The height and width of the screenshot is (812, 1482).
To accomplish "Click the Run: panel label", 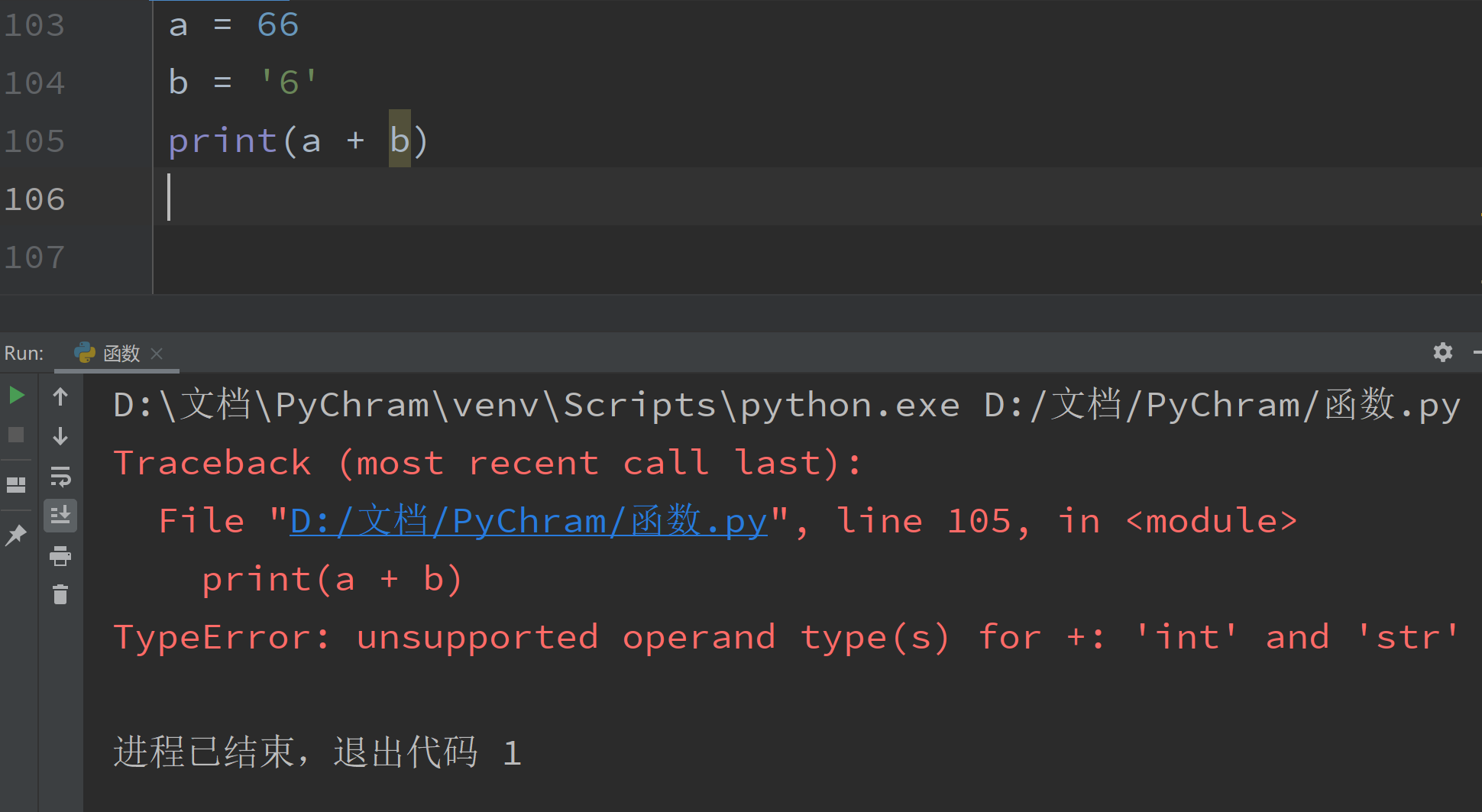I will tap(24, 353).
